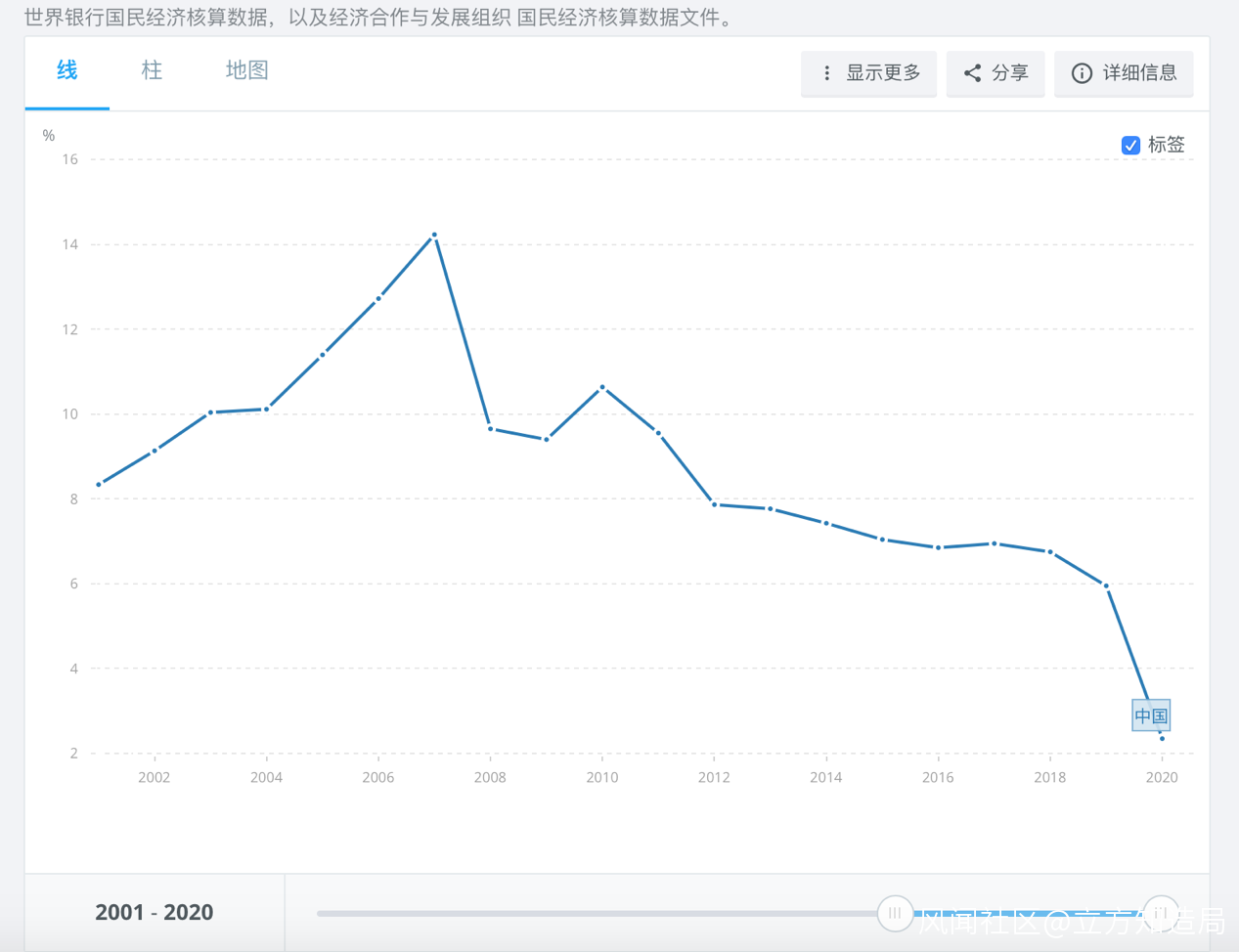Click the 分享 share button
Image resolution: width=1239 pixels, height=952 pixels.
(996, 73)
